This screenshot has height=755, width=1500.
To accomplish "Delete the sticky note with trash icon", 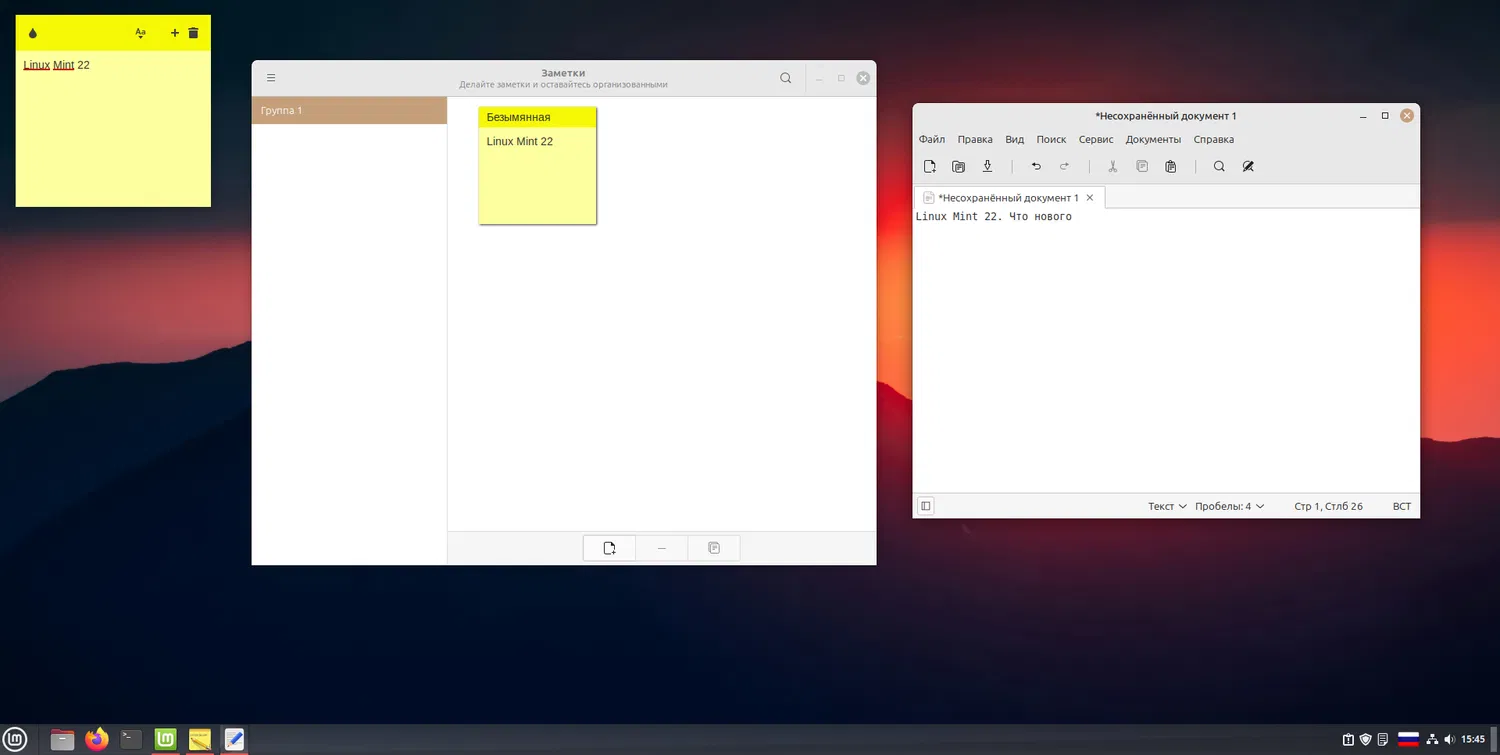I will [194, 33].
